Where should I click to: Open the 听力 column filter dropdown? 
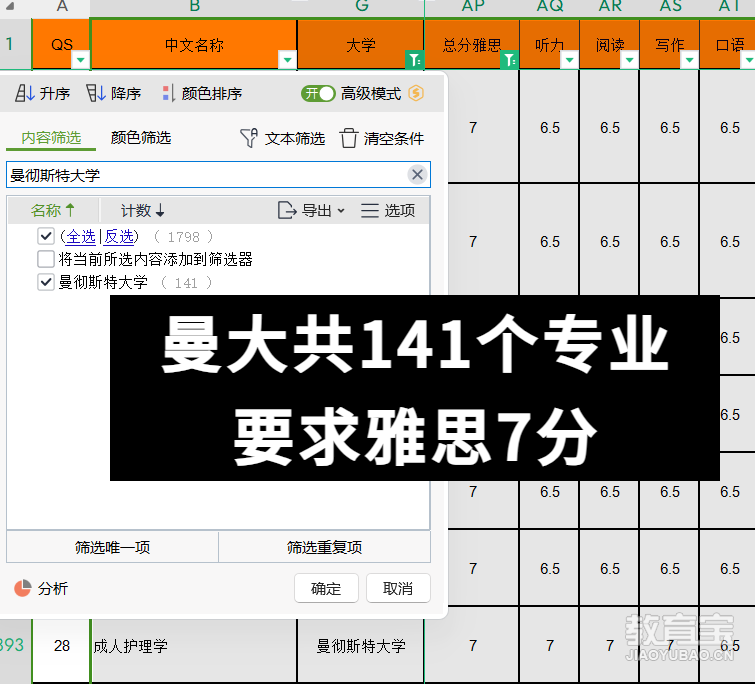[570, 60]
